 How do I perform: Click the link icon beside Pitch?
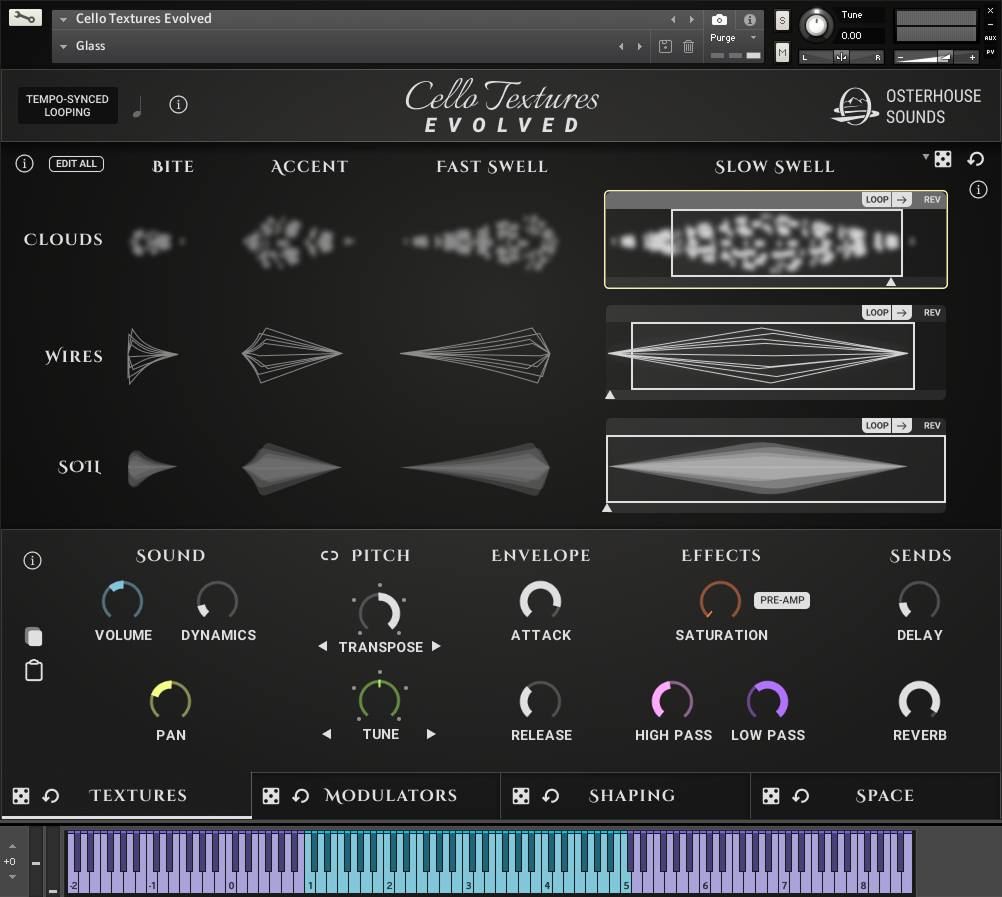point(330,556)
